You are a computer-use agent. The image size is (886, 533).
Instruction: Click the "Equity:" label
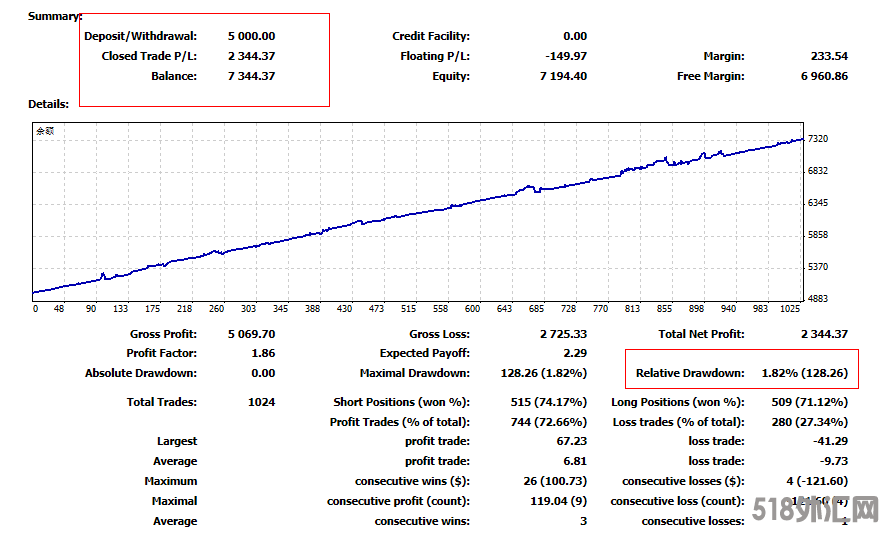point(451,76)
